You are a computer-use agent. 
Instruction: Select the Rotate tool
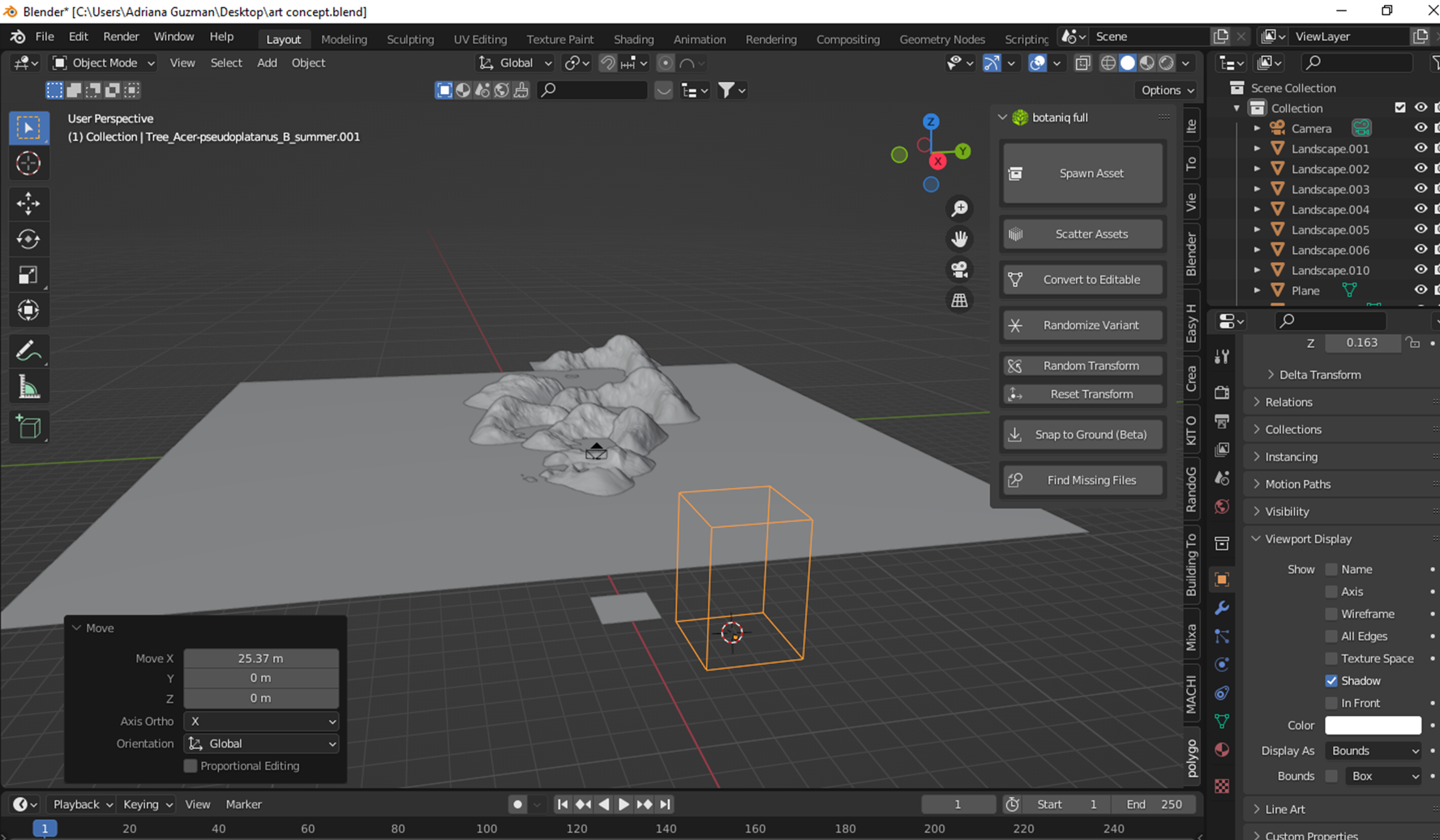pyautogui.click(x=28, y=239)
